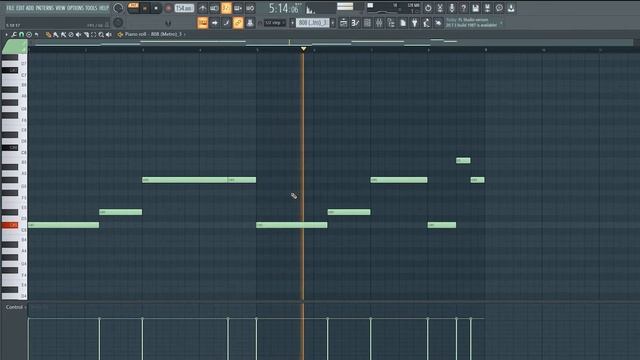Open the VIEW menu
The width and height of the screenshot is (640, 360).
[60, 8]
